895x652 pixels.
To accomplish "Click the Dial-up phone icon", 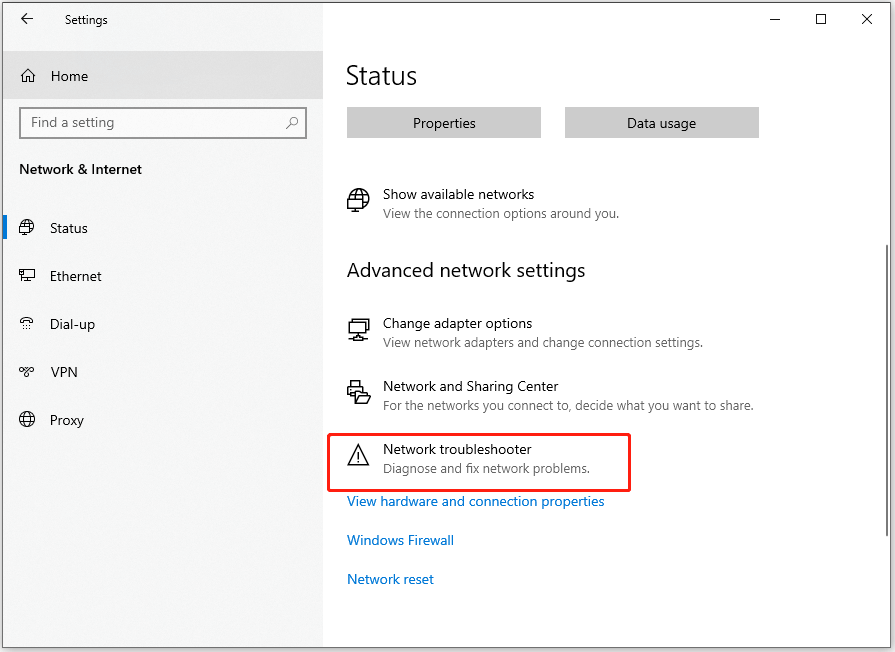I will (x=27, y=323).
